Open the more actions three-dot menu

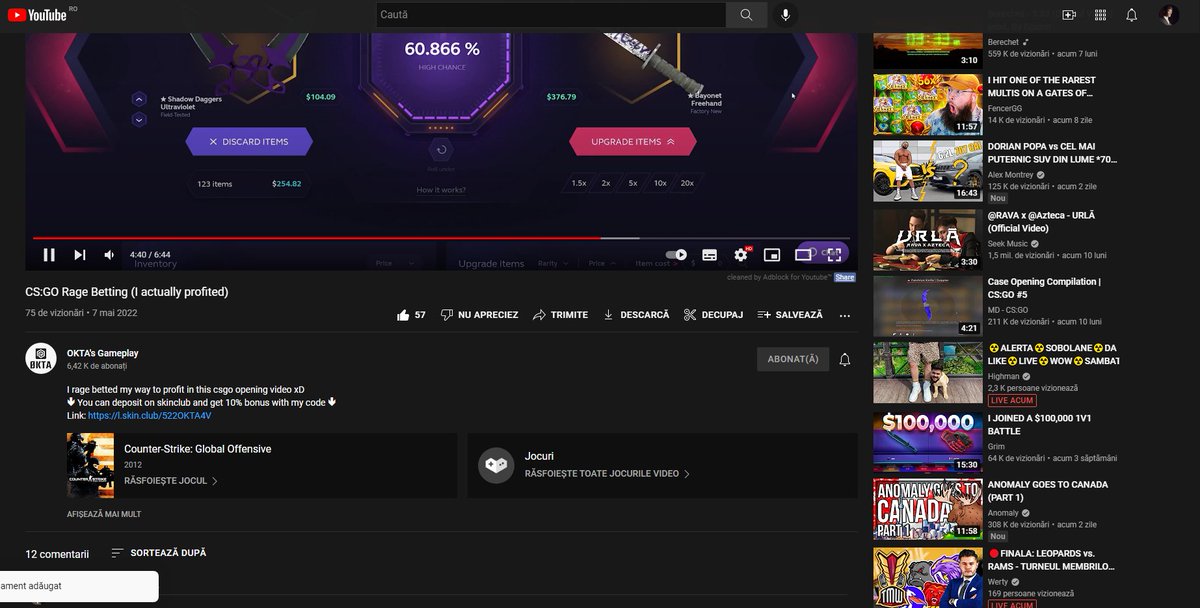click(845, 315)
